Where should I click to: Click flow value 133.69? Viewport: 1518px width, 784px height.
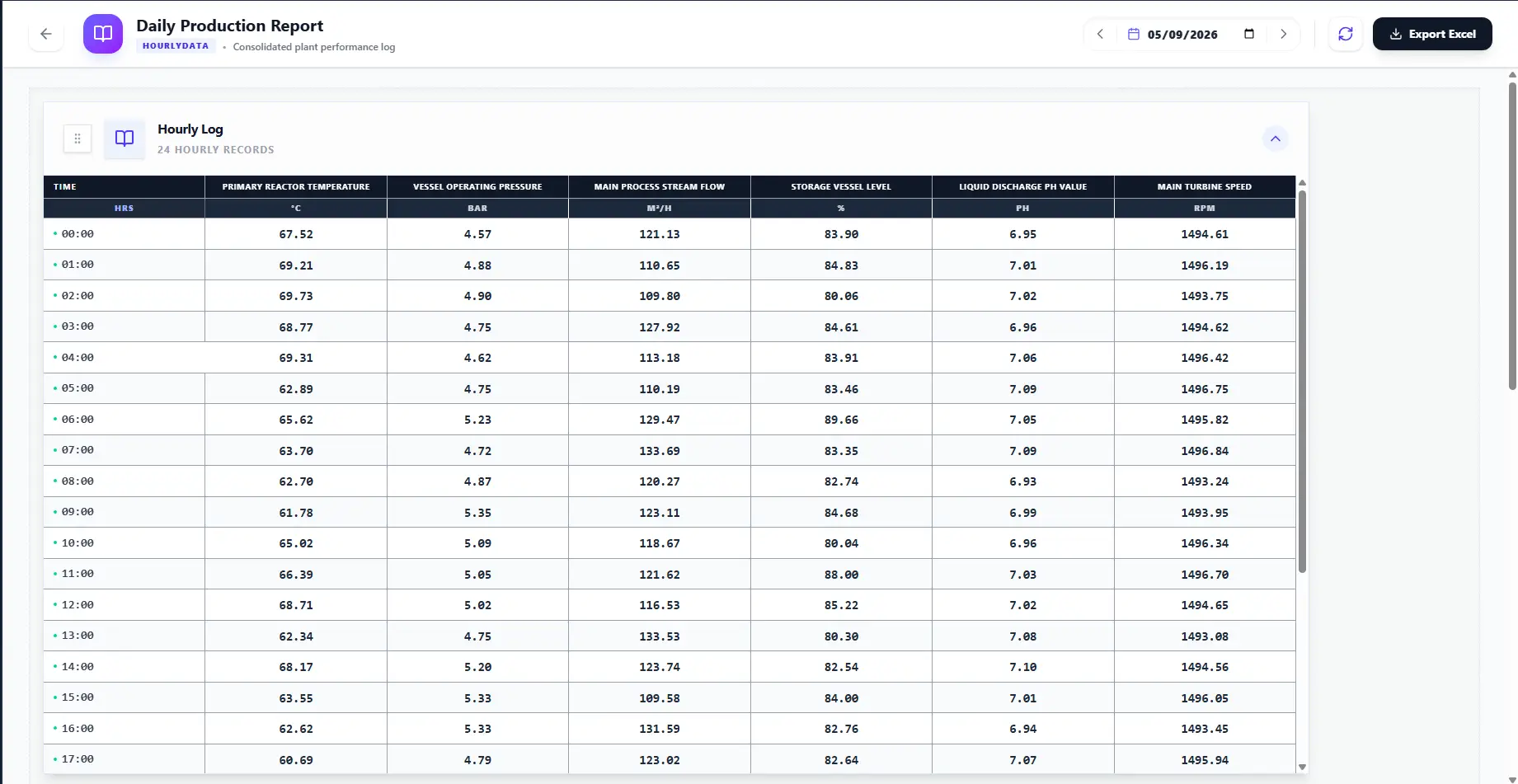[x=660, y=451]
